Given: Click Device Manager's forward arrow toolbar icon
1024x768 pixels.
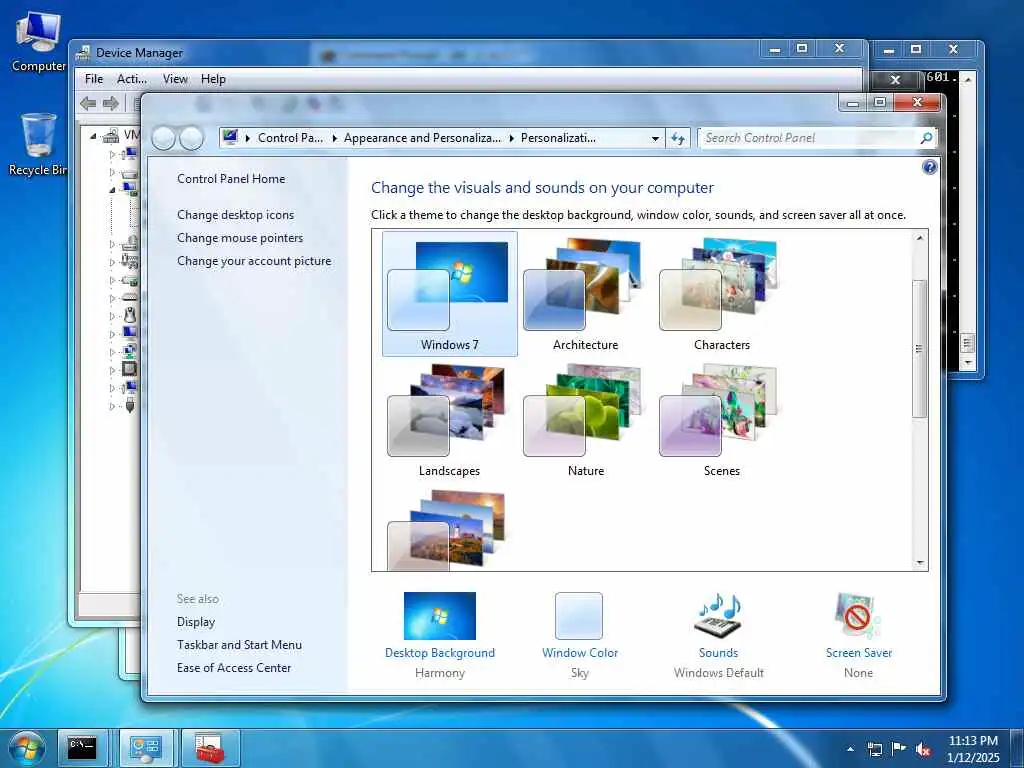Looking at the screenshot, I should pyautogui.click(x=111, y=103).
